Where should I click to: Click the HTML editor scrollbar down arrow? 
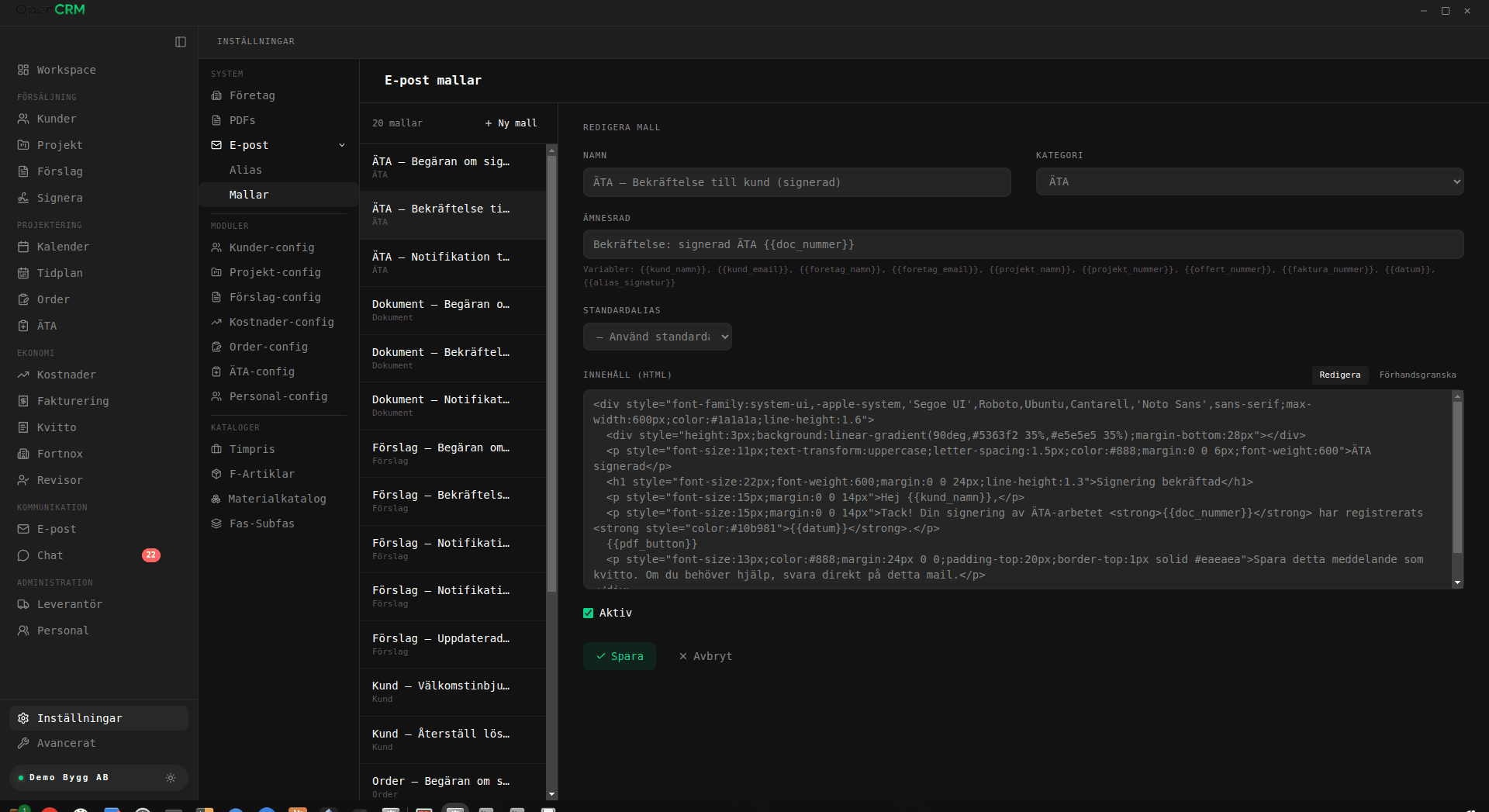pos(1458,582)
